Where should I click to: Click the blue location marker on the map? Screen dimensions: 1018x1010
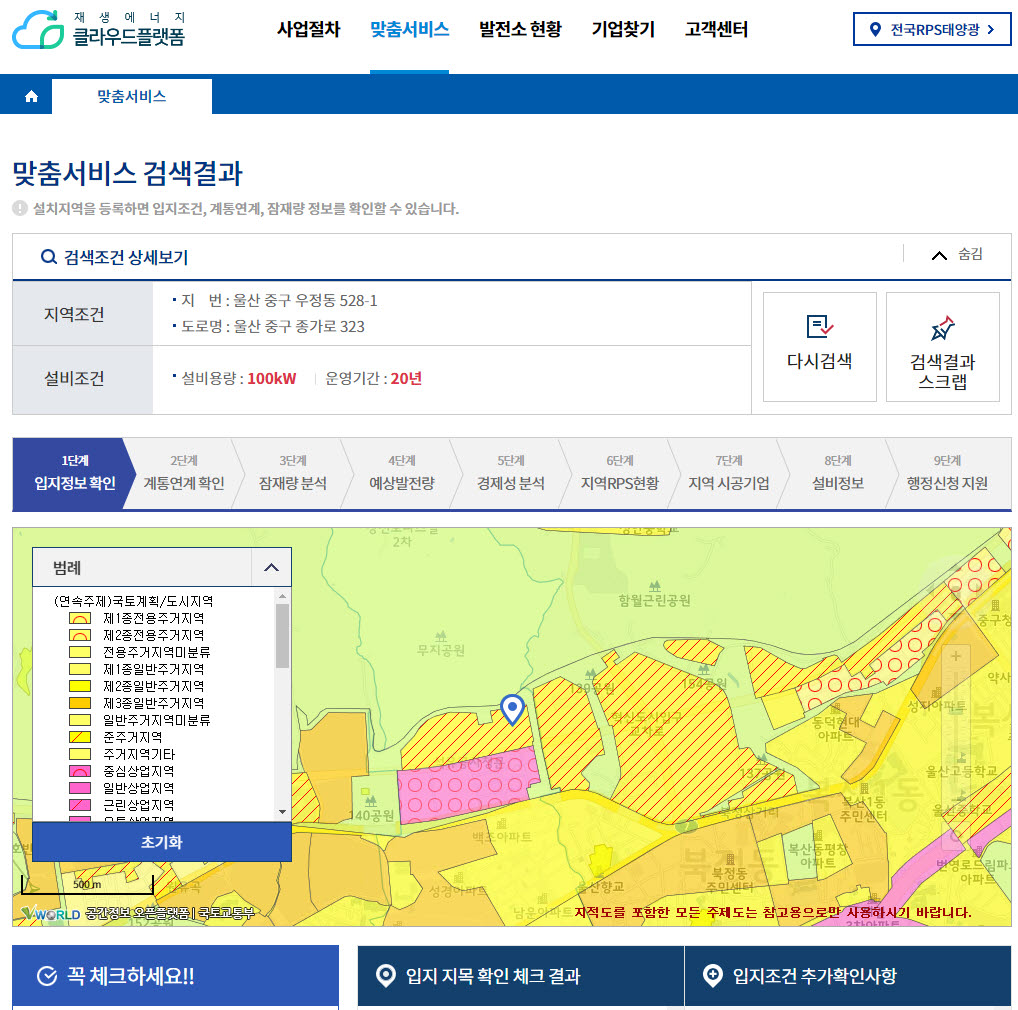[513, 710]
